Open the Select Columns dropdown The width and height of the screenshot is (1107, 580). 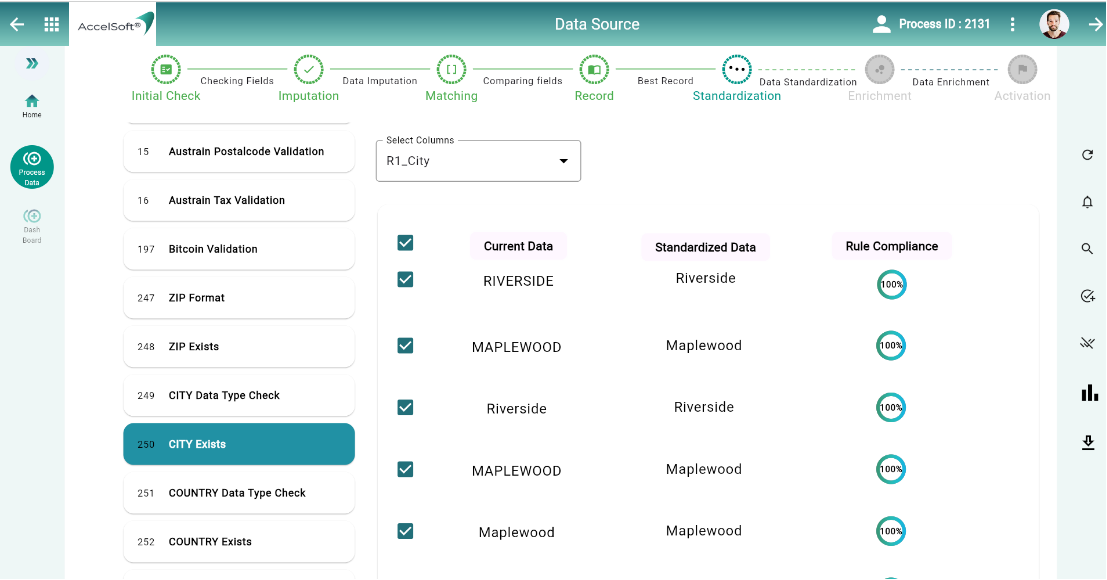click(478, 161)
